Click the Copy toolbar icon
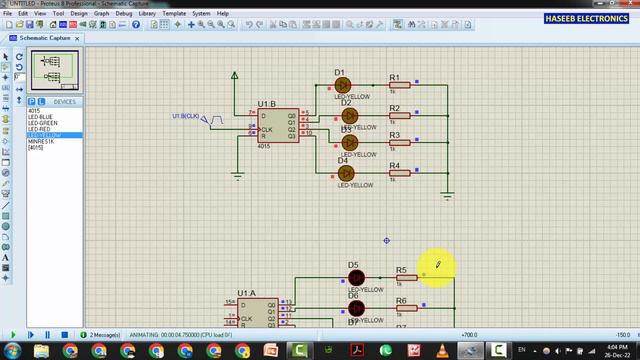Image resolution: width=640 pixels, height=360 pixels. pos(283,25)
